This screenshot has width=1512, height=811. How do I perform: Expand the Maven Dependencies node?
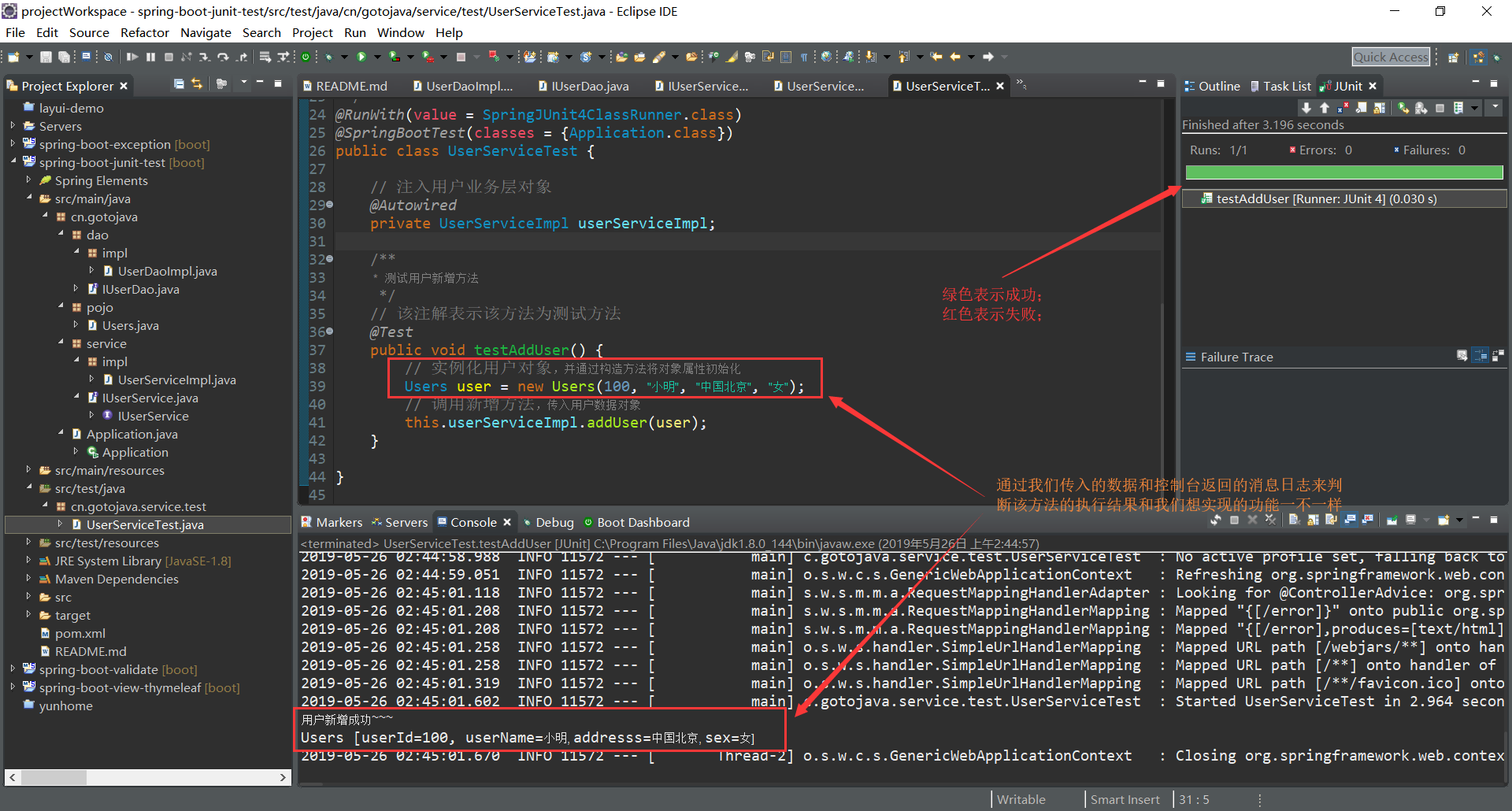29,579
